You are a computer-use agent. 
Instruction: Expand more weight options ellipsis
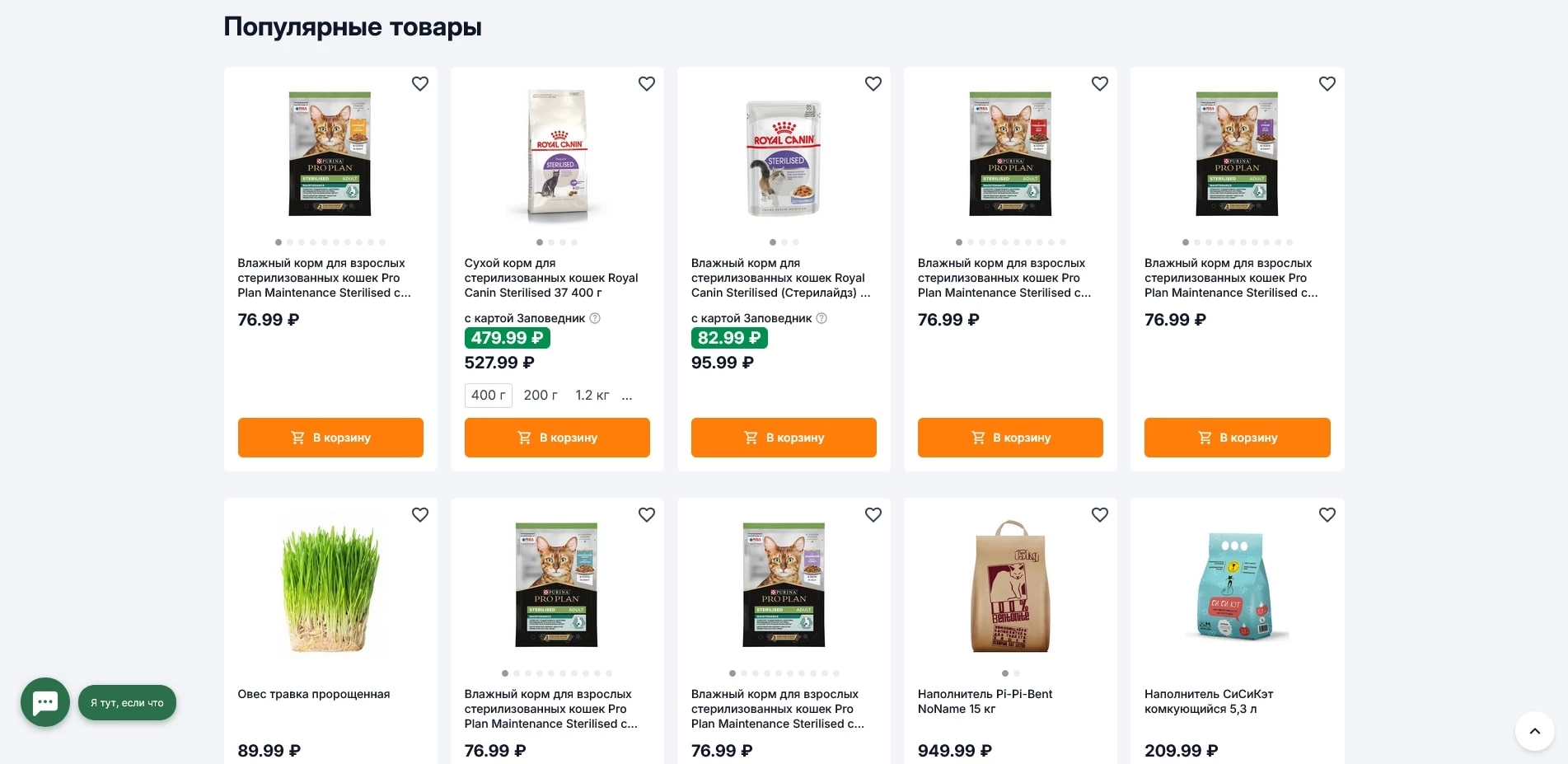point(627,396)
